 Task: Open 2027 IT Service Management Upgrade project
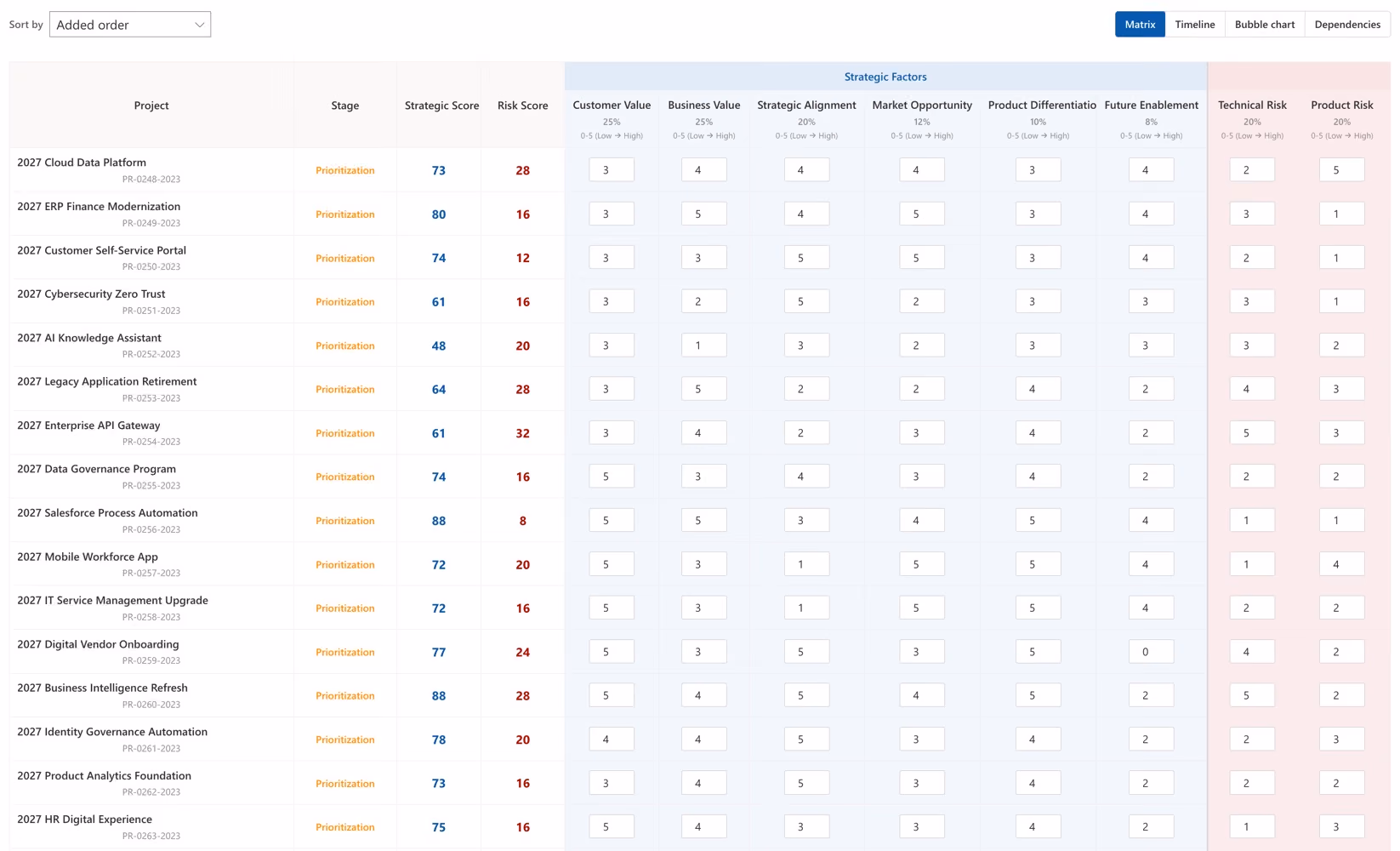(112, 600)
